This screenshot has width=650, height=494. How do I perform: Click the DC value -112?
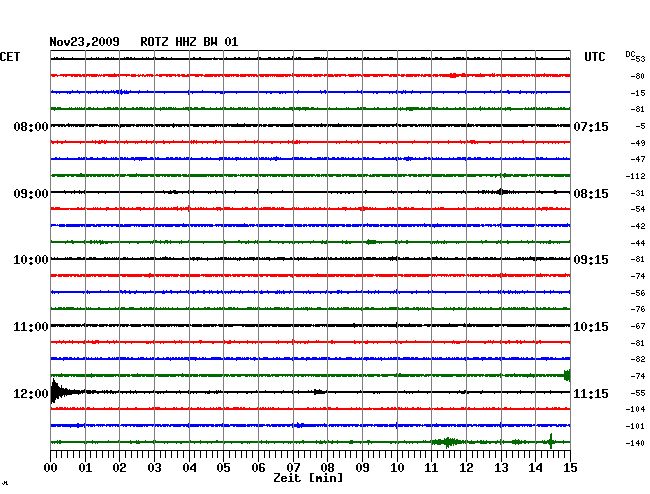point(635,177)
